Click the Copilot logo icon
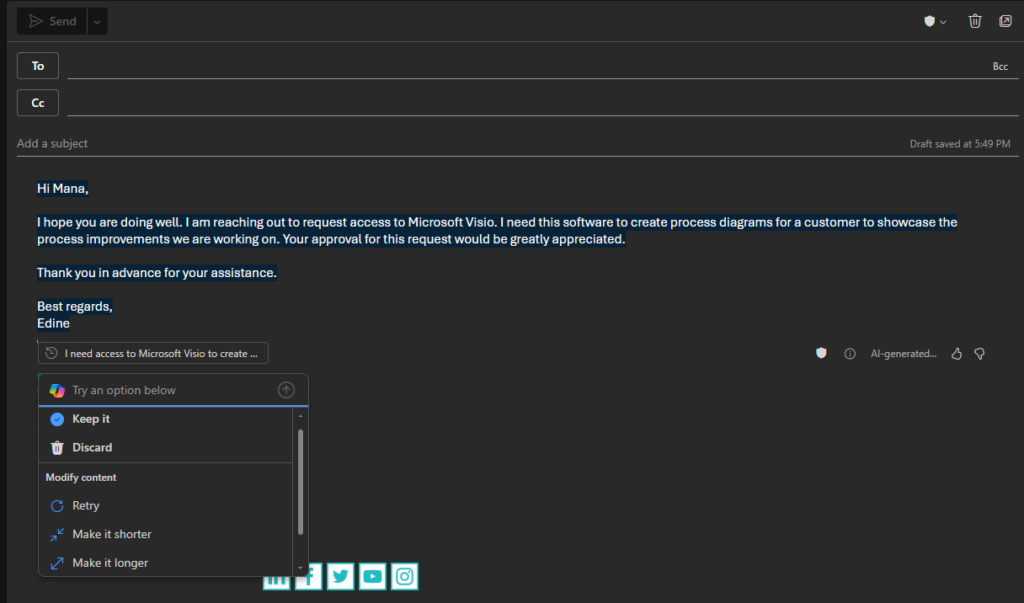Viewport: 1024px width, 603px height. [57, 390]
